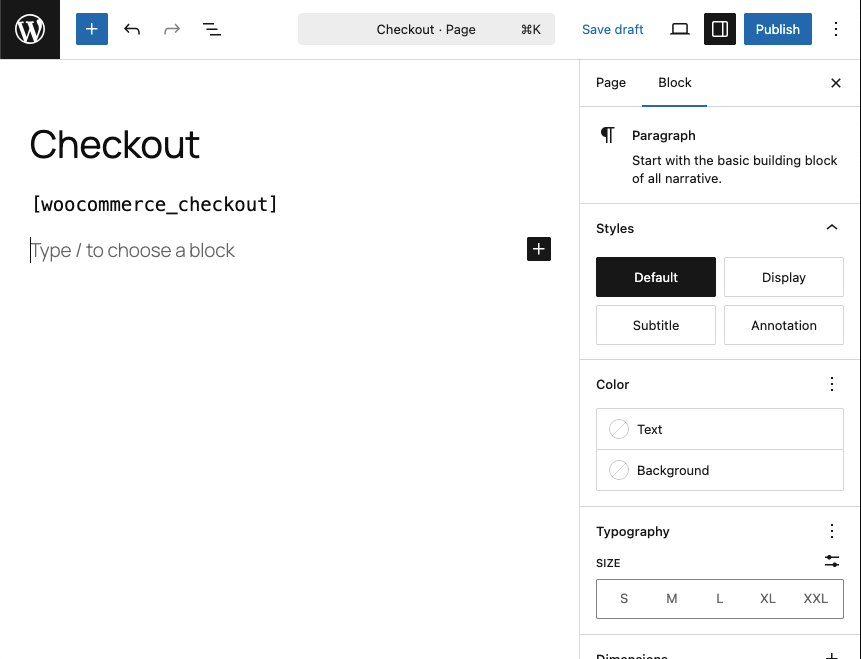This screenshot has width=861, height=659.
Task: Open Typography options menu
Action: pos(832,531)
